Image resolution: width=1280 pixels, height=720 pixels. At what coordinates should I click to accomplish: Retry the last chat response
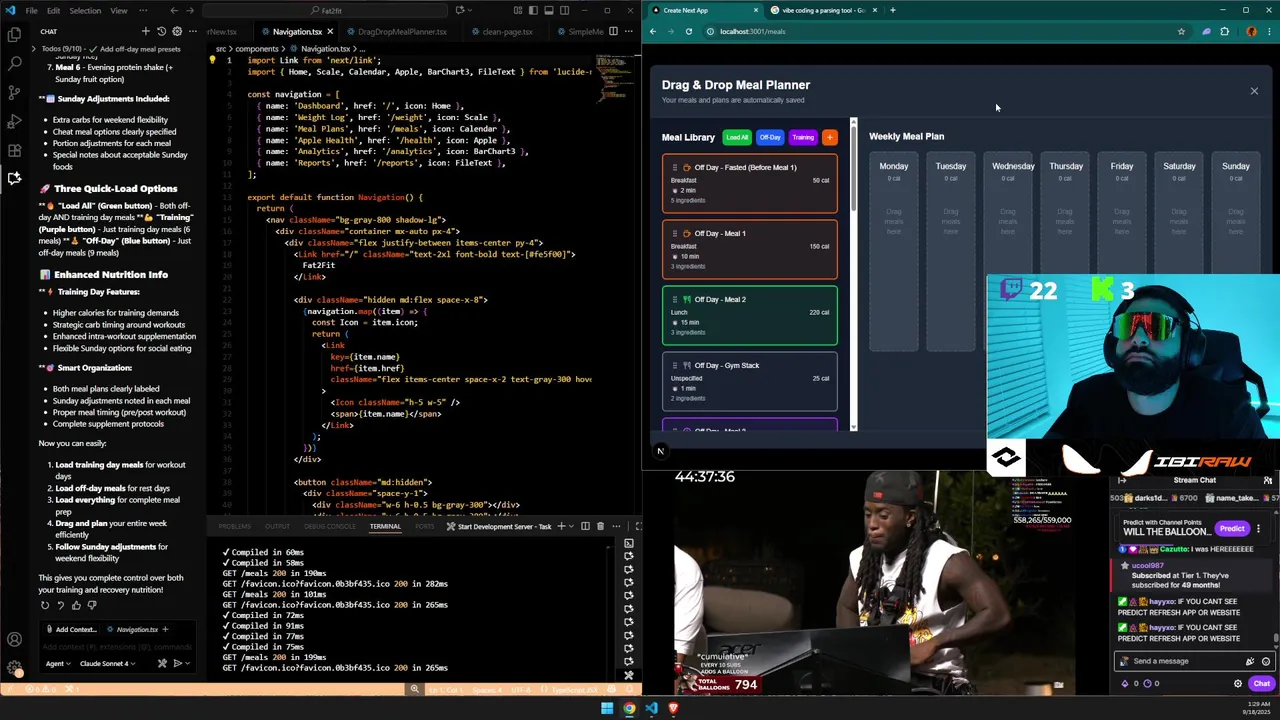(x=44, y=605)
